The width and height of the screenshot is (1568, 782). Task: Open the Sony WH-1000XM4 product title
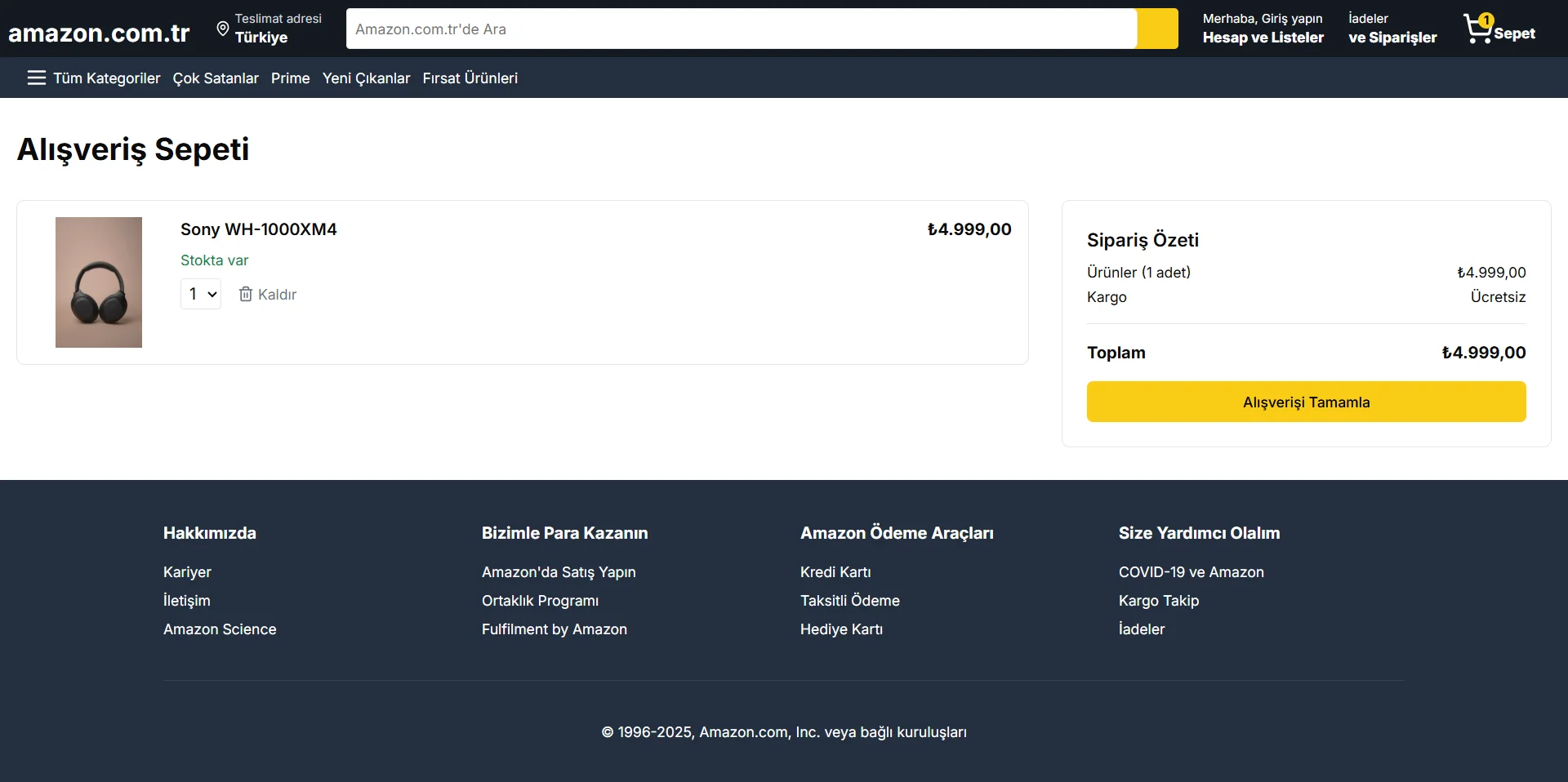coord(259,229)
